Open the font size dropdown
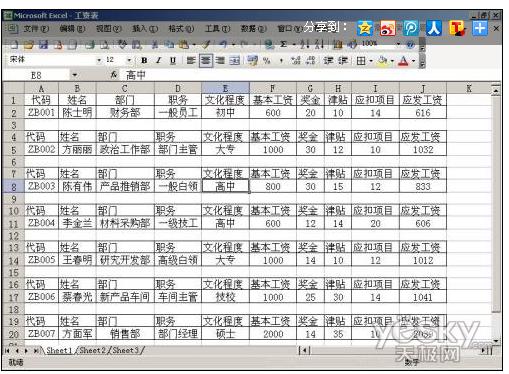The height and width of the screenshot is (374, 509). click(x=129, y=60)
